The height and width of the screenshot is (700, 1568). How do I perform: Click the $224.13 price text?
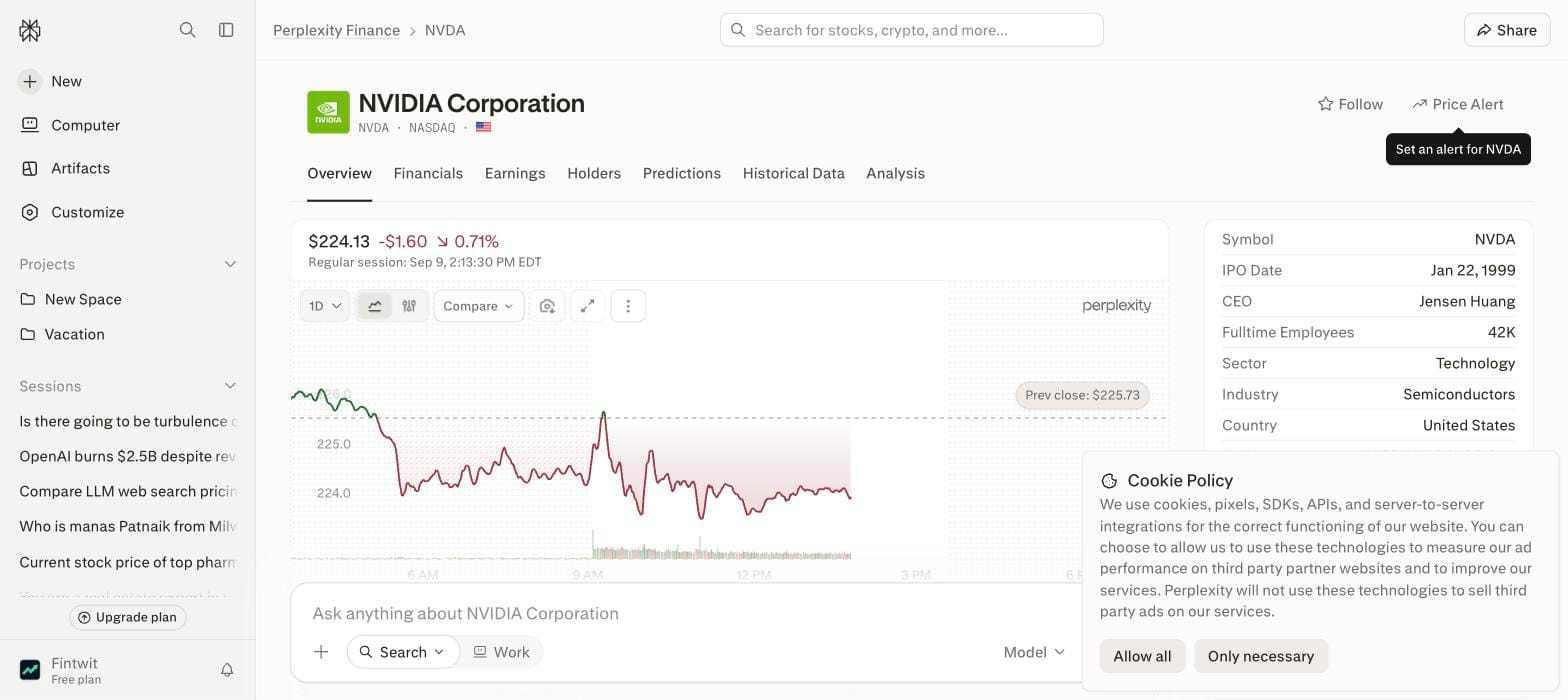point(339,241)
